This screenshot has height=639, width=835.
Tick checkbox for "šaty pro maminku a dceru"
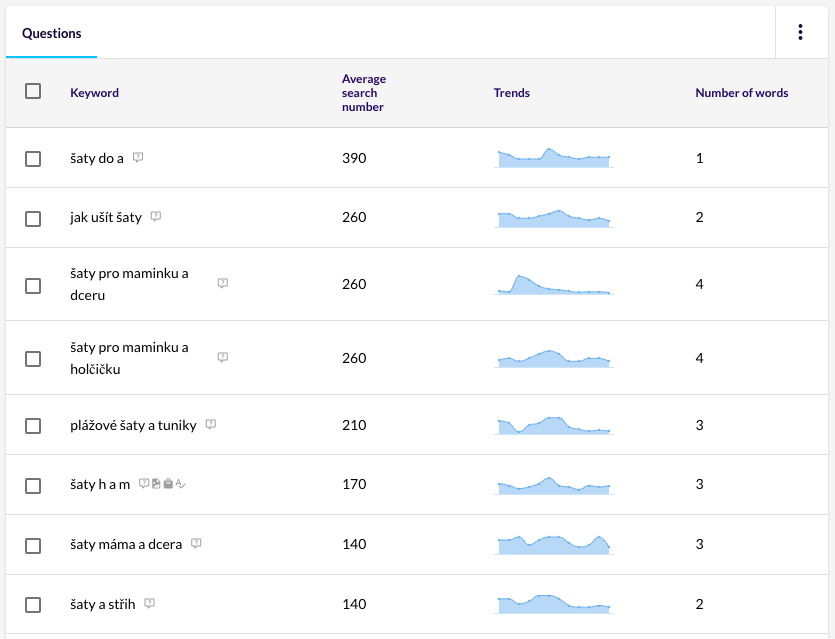pyautogui.click(x=33, y=285)
